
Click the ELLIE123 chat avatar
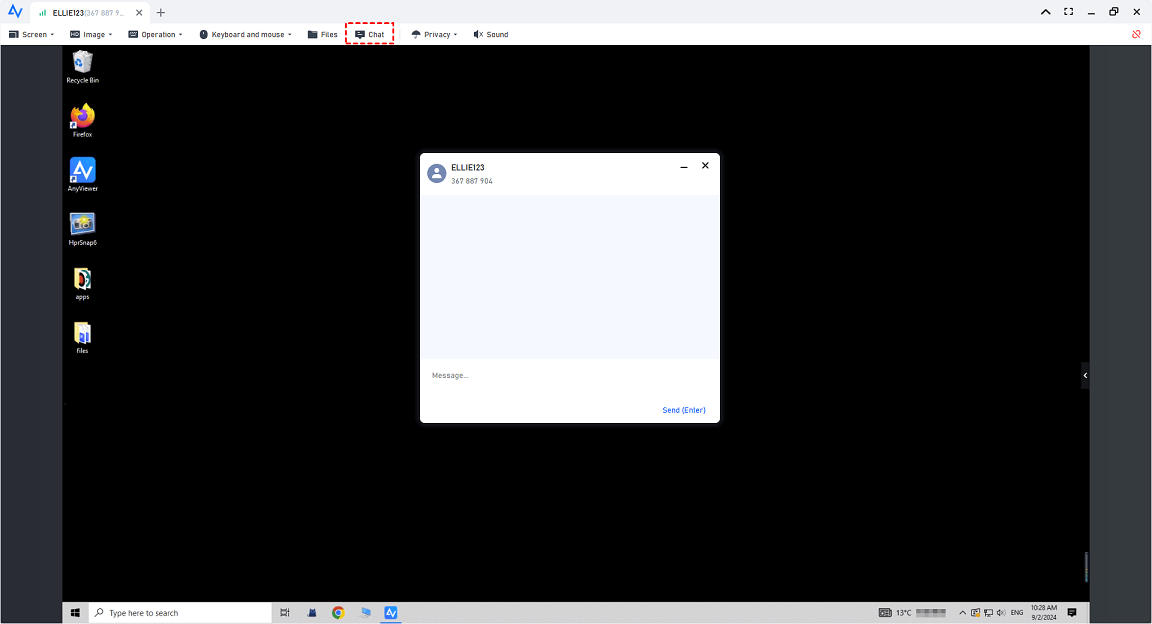436,173
